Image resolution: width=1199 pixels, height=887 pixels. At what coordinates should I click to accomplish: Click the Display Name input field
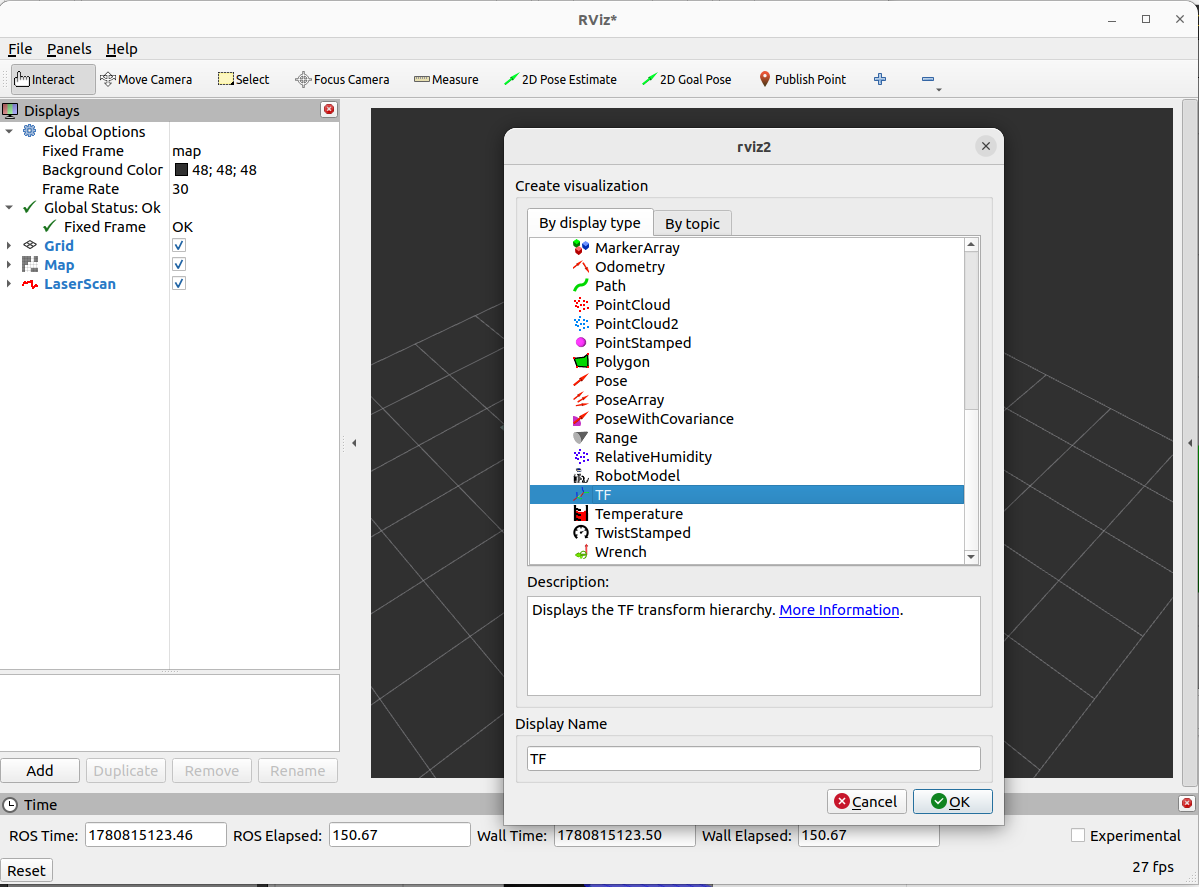753,759
